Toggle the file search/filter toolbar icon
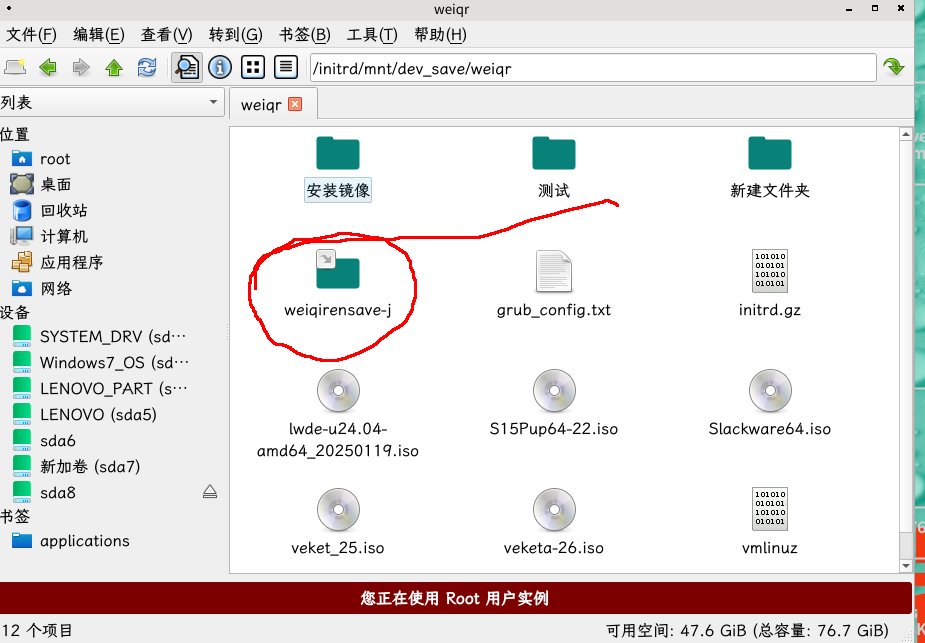This screenshot has height=643, width=925. [x=187, y=67]
